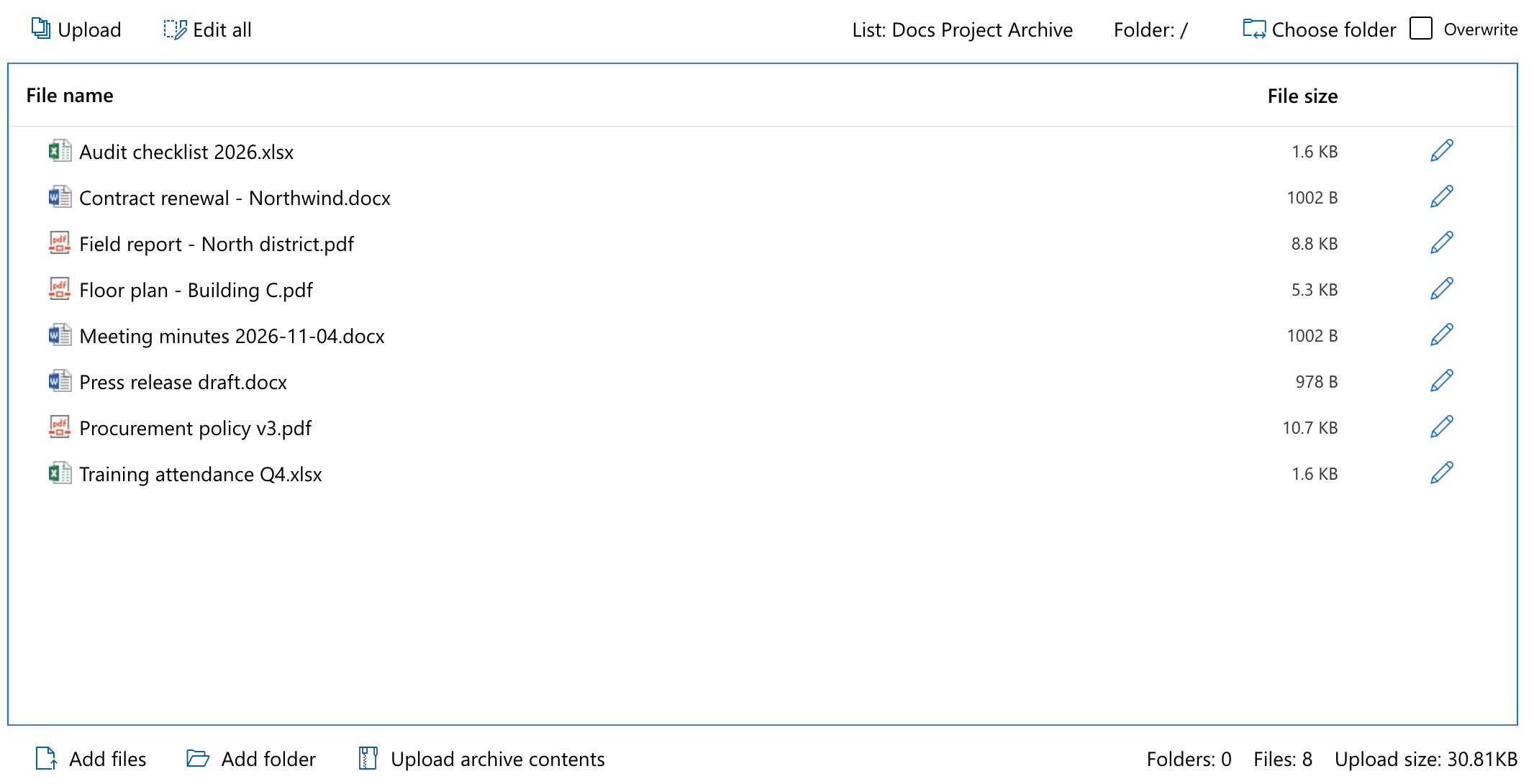Click Upload archive contents
This screenshot has height=784, width=1534.
(x=481, y=759)
